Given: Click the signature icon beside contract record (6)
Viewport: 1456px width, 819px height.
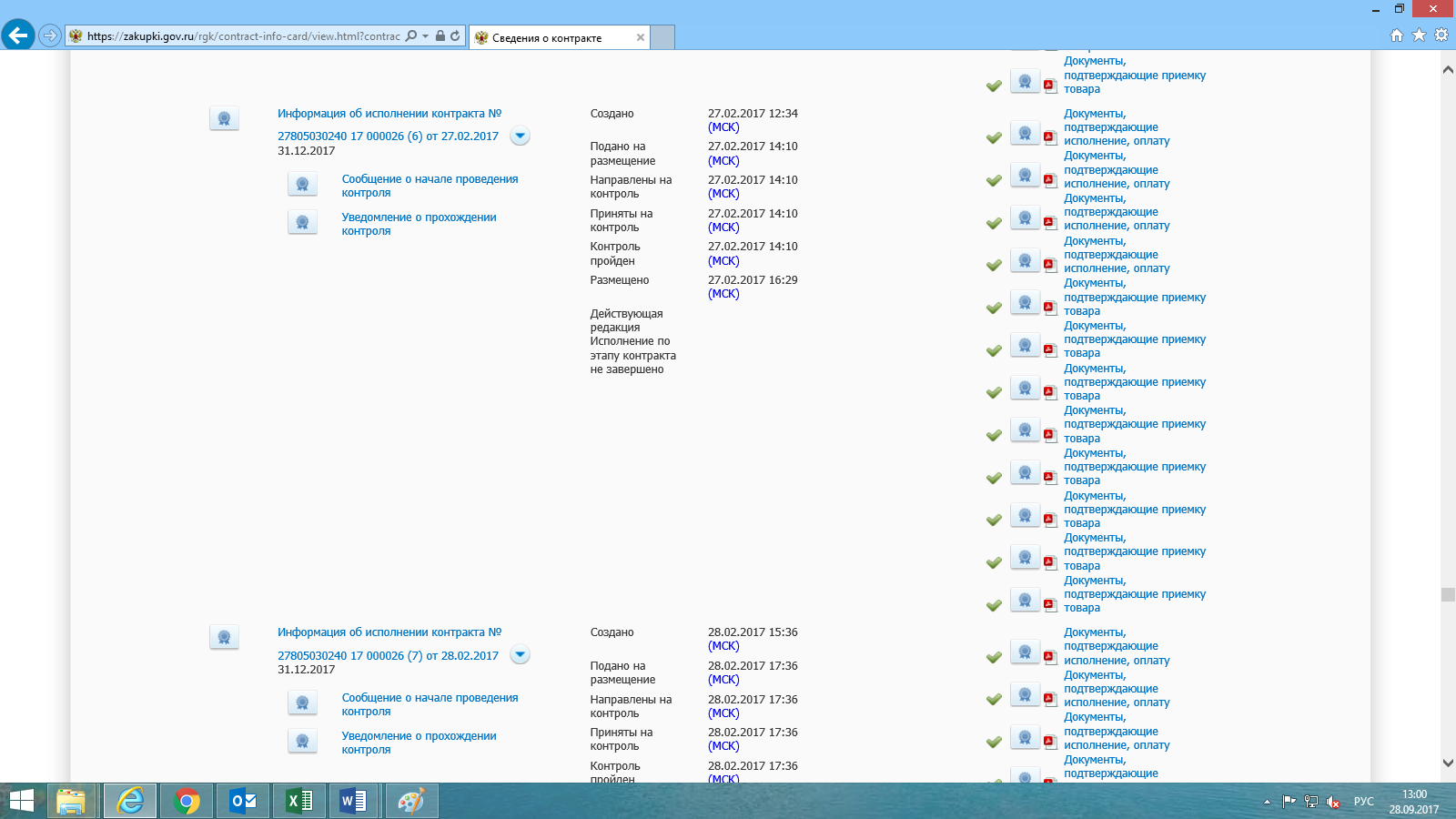Looking at the screenshot, I should click(x=224, y=119).
